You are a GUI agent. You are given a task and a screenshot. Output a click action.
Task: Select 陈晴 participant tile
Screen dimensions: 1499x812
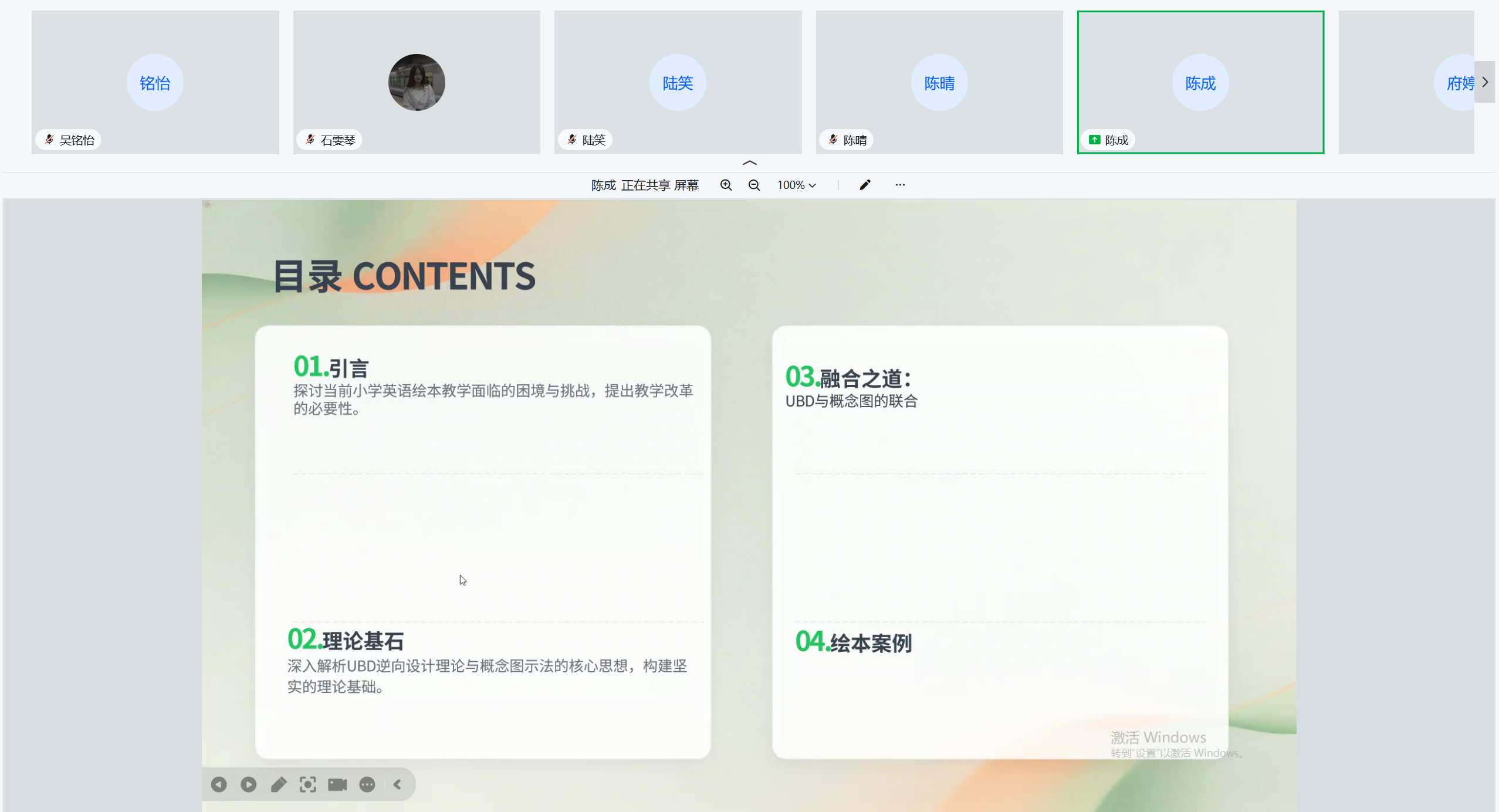(939, 82)
